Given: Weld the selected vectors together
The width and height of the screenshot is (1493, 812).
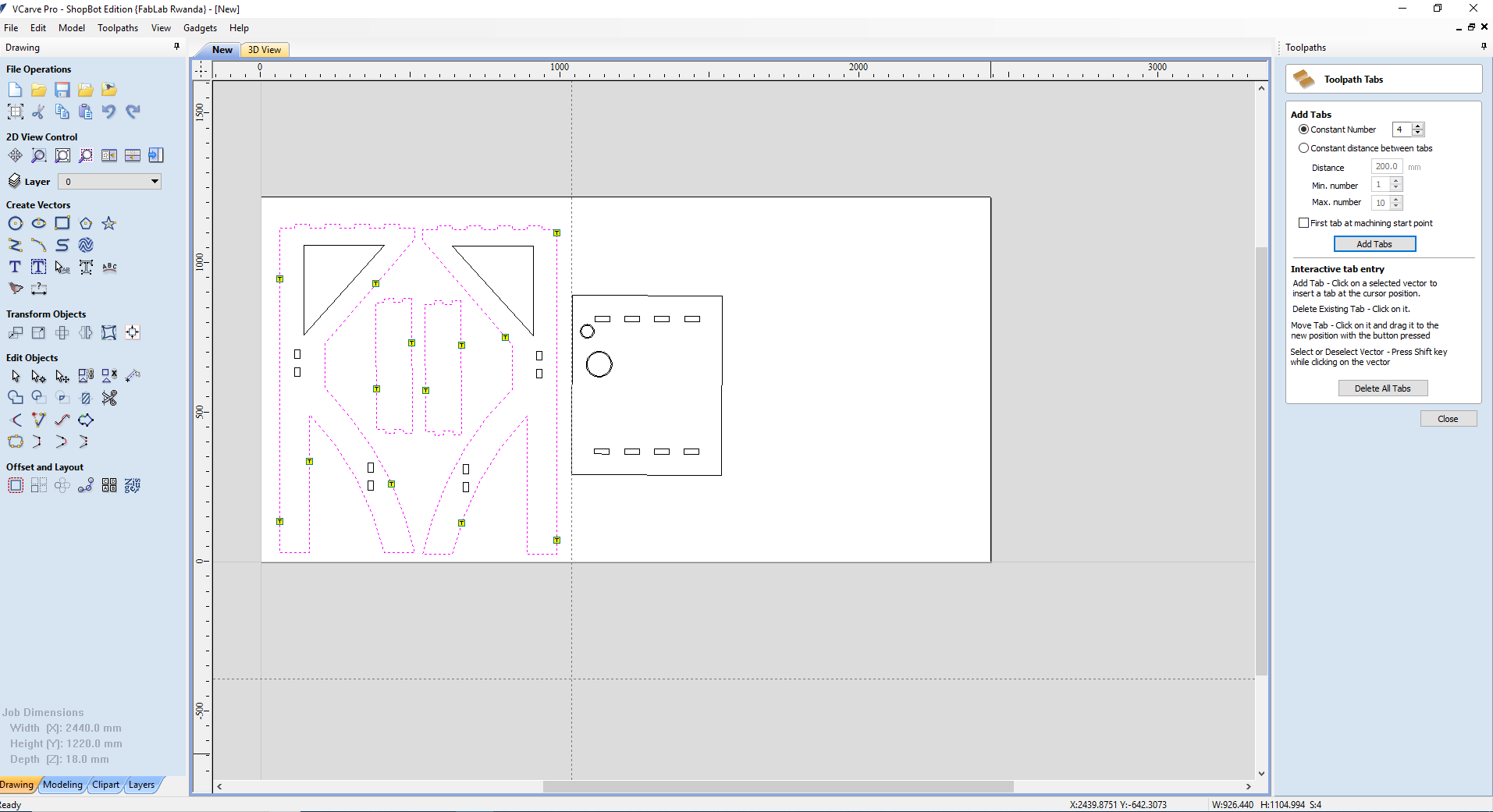Looking at the screenshot, I should coord(15,398).
